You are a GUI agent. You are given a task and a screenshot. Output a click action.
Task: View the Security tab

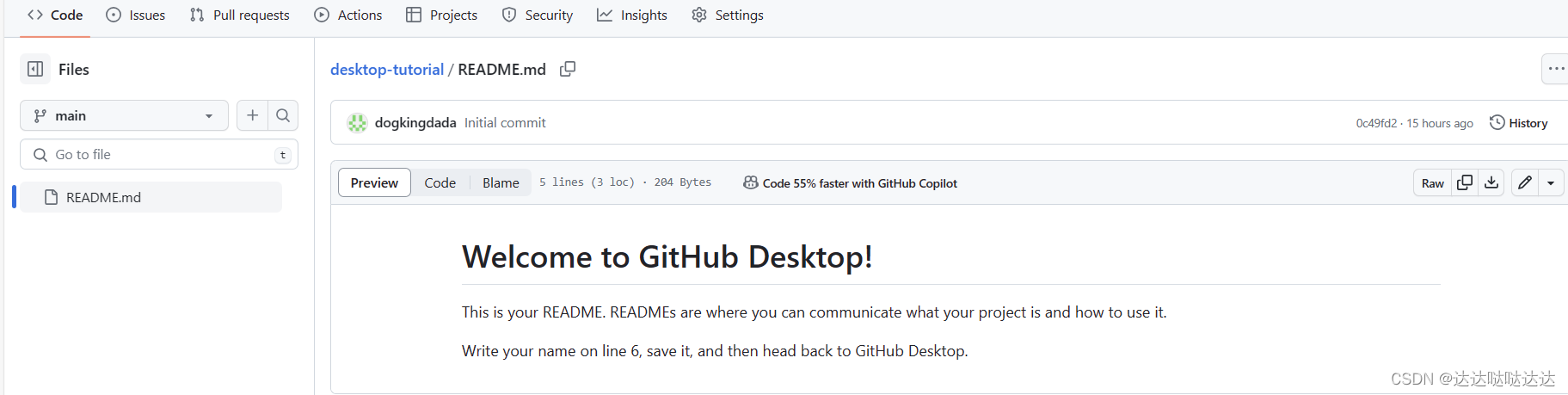click(538, 15)
